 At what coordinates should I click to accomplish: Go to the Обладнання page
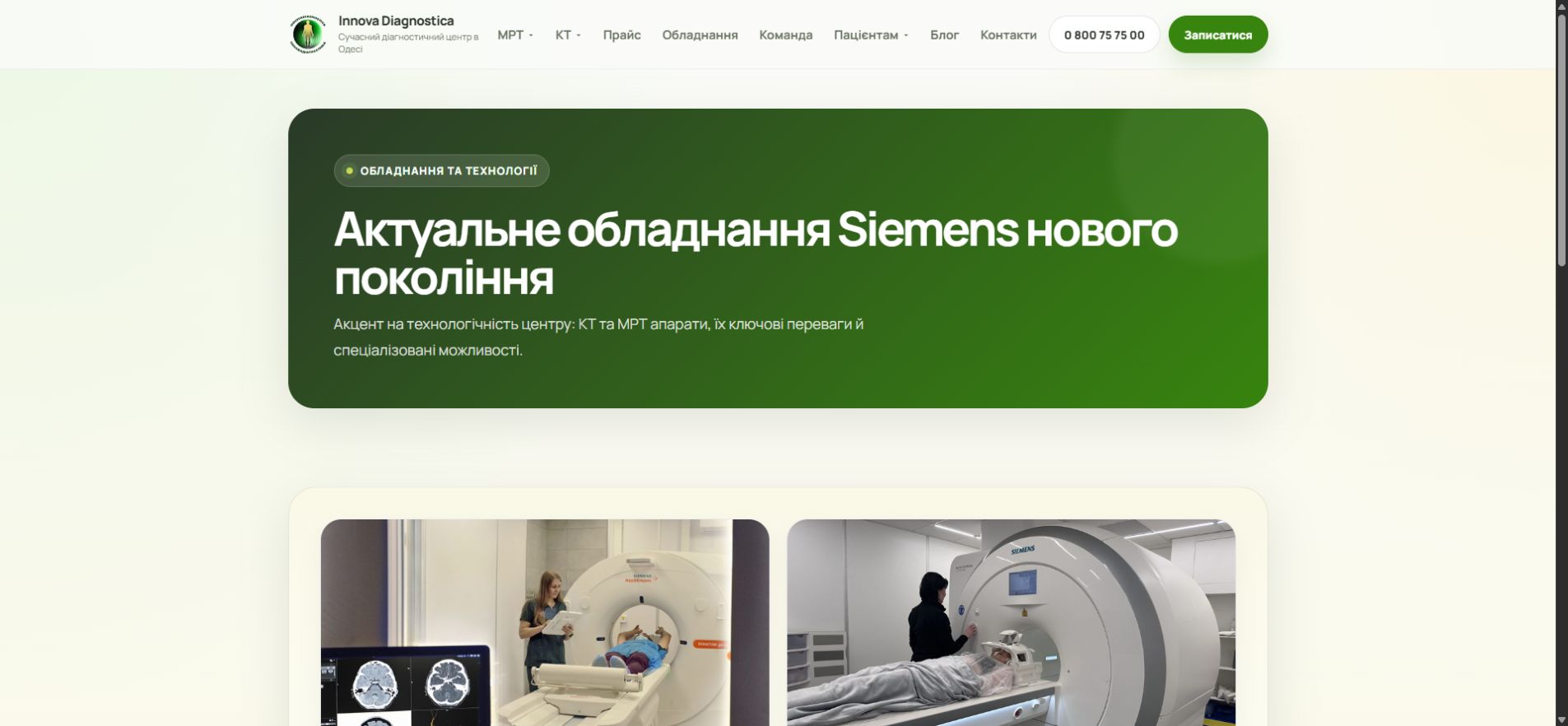pyautogui.click(x=700, y=35)
